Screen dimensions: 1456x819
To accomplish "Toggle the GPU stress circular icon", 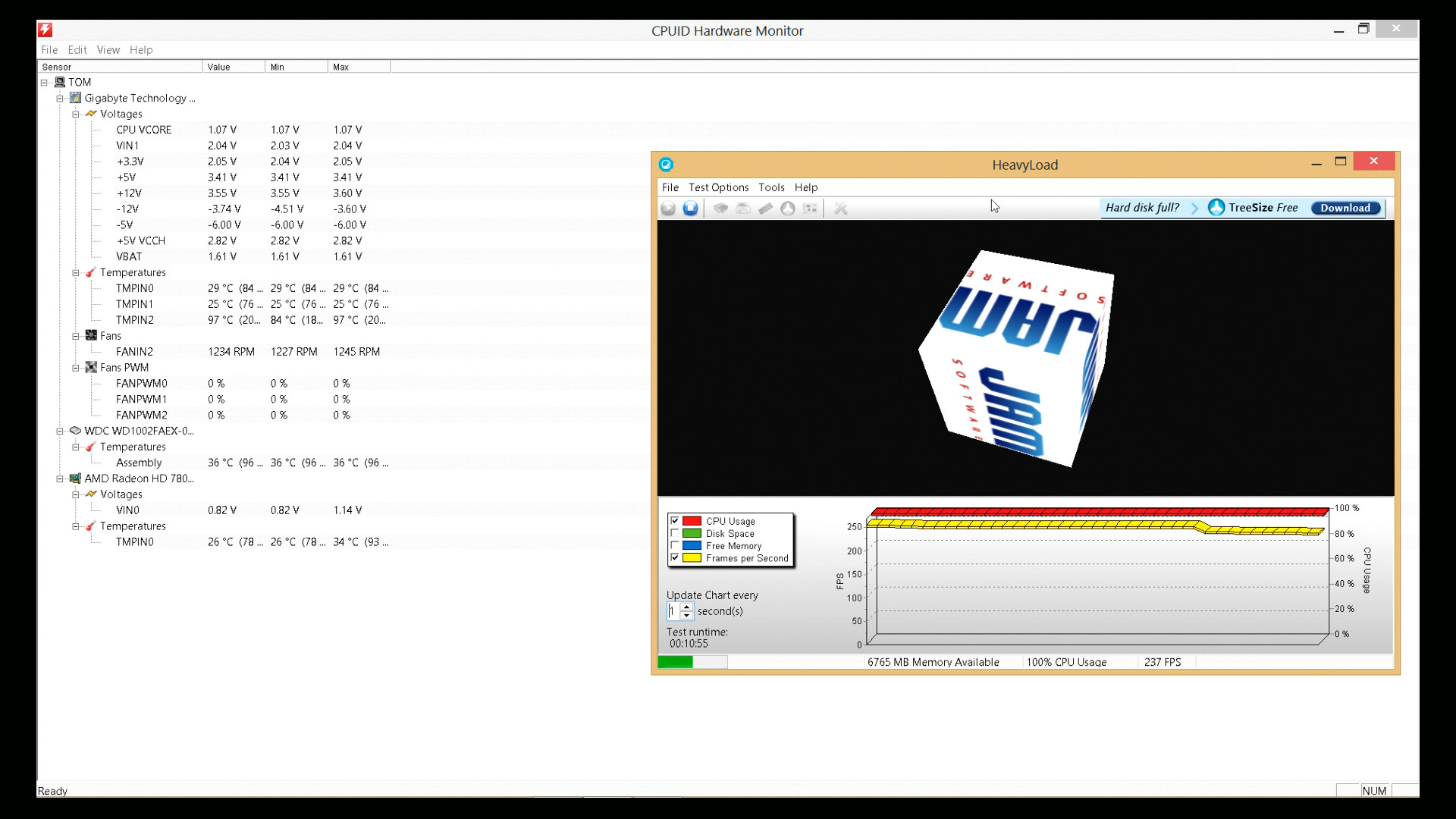I will click(788, 208).
